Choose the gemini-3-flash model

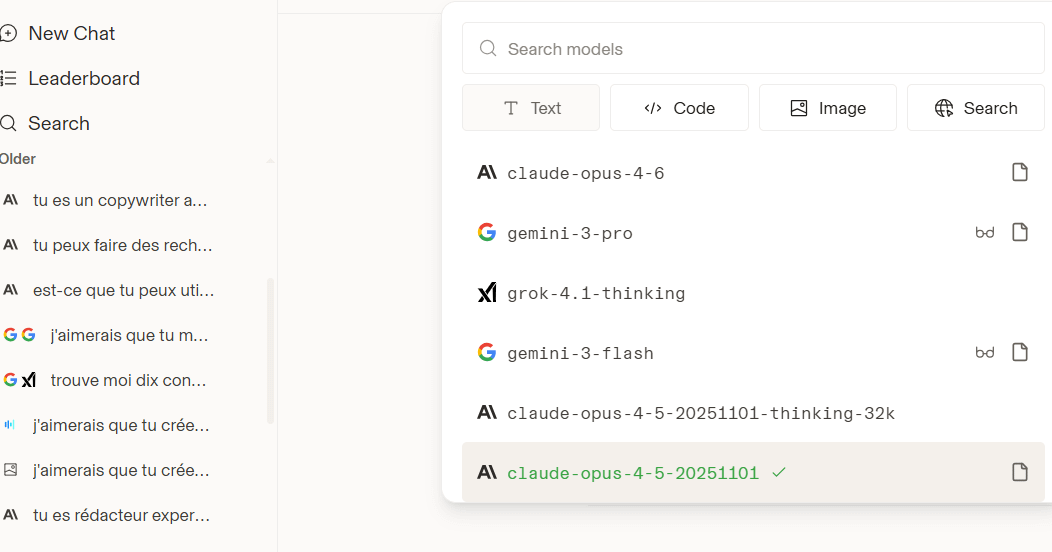tap(753, 353)
